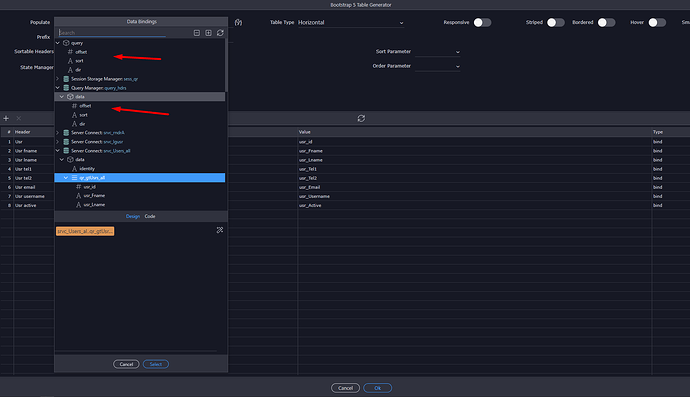Click the collapse all icon in Data Bindings
Screen dimensions: 690x397
197,33
